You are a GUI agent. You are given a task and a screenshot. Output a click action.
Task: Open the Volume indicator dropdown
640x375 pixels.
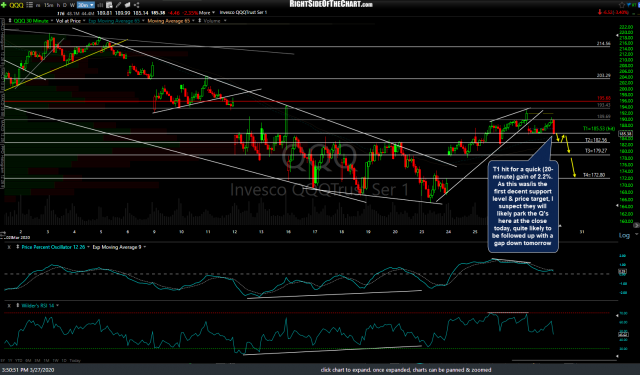pos(225,21)
